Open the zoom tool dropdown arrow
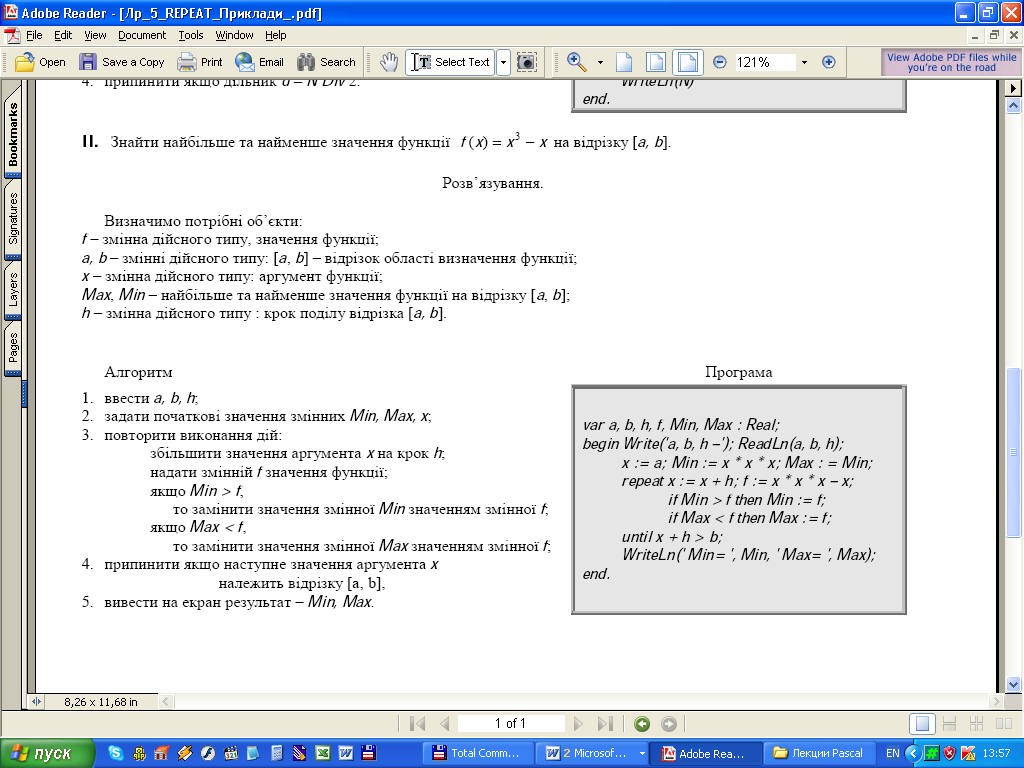 [600, 62]
